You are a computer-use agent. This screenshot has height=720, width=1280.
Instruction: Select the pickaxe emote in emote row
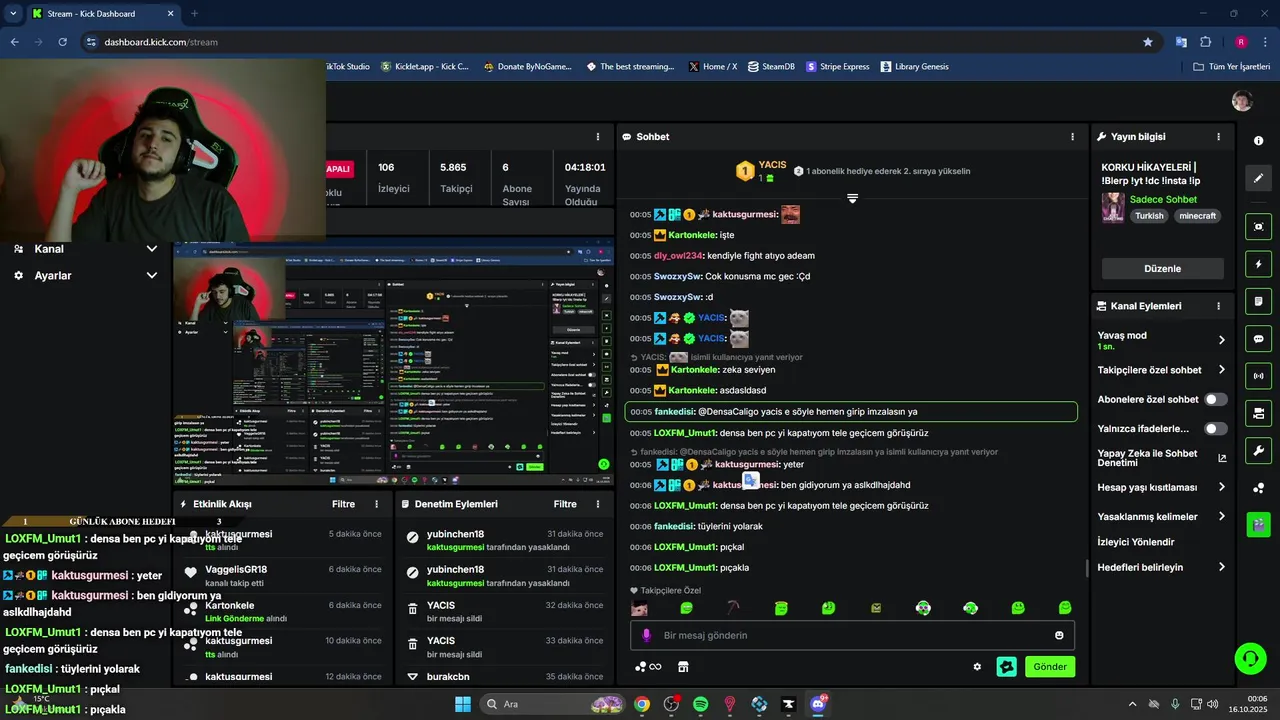(x=734, y=608)
